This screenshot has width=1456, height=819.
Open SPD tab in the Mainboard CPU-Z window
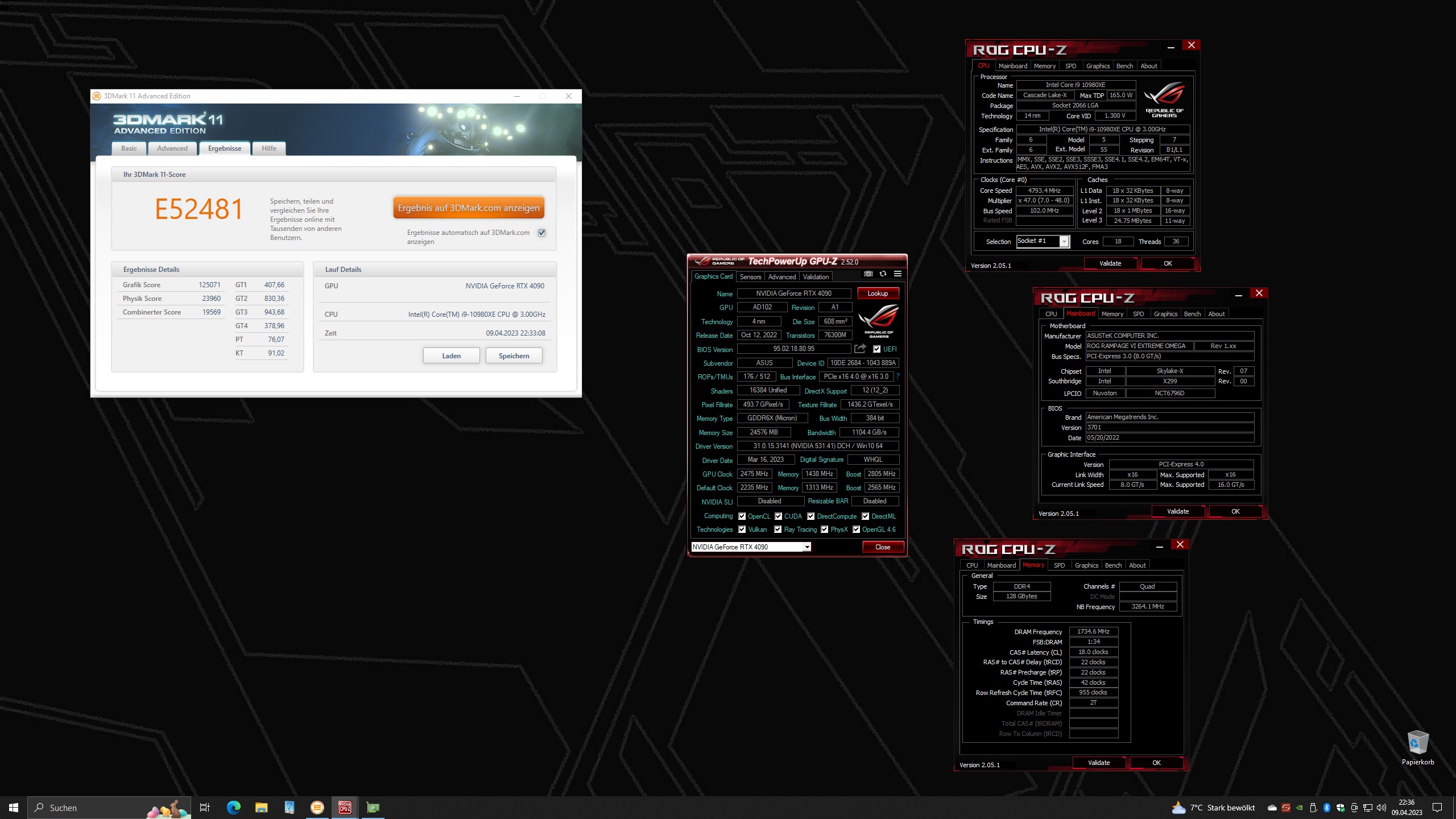pyautogui.click(x=1138, y=314)
